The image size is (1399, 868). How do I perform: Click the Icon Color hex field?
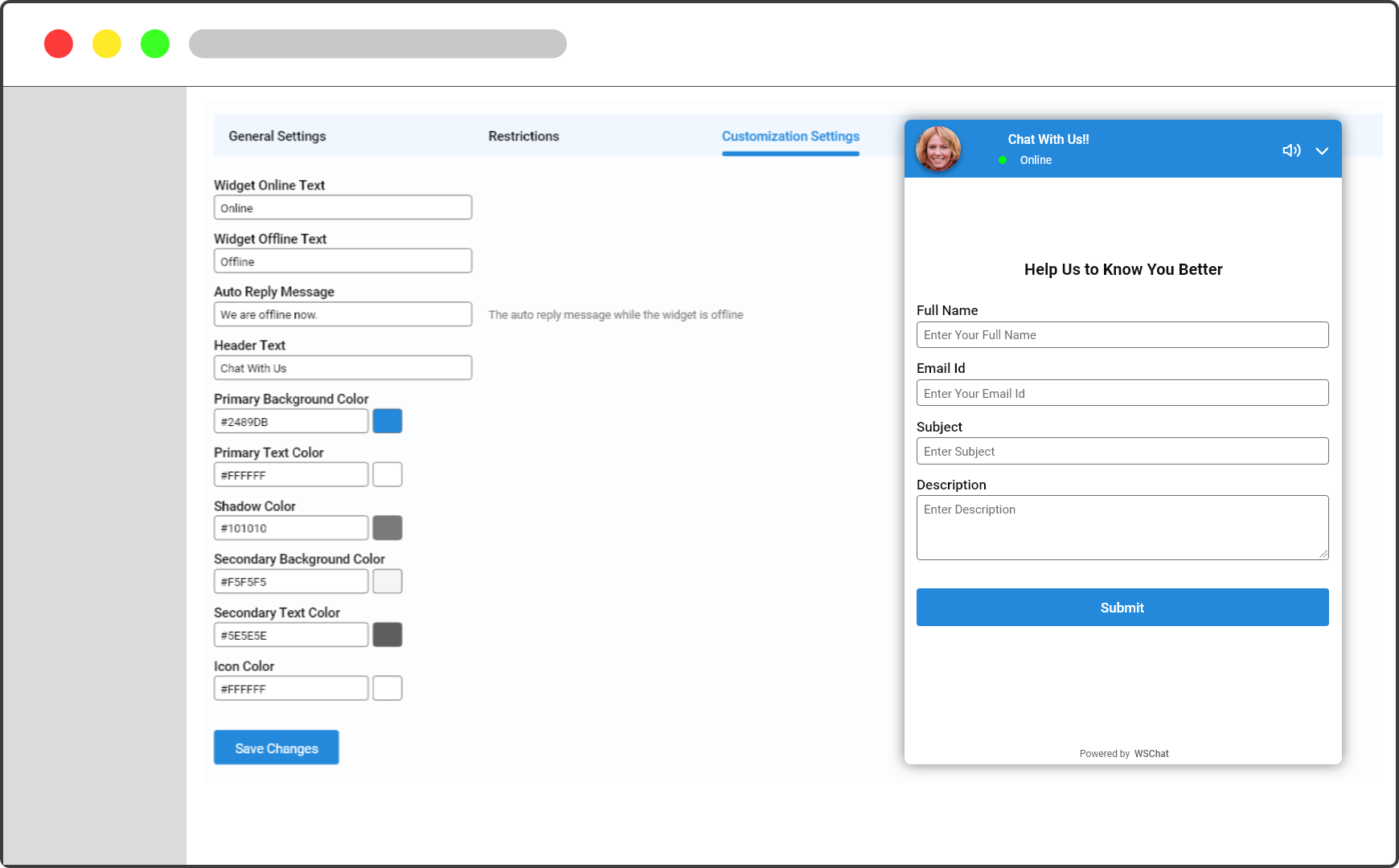tap(291, 689)
